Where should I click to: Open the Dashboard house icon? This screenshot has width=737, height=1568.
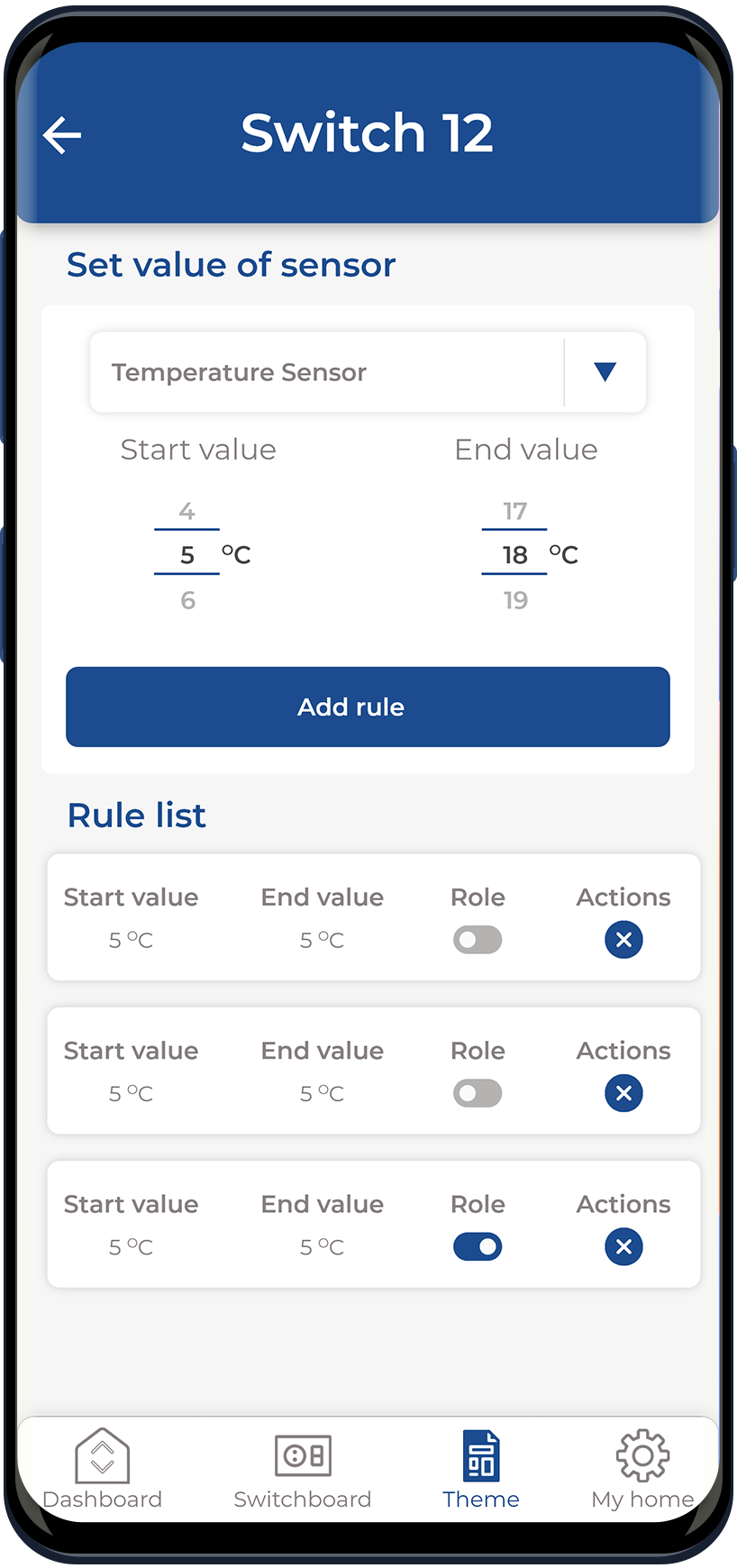[x=102, y=1455]
